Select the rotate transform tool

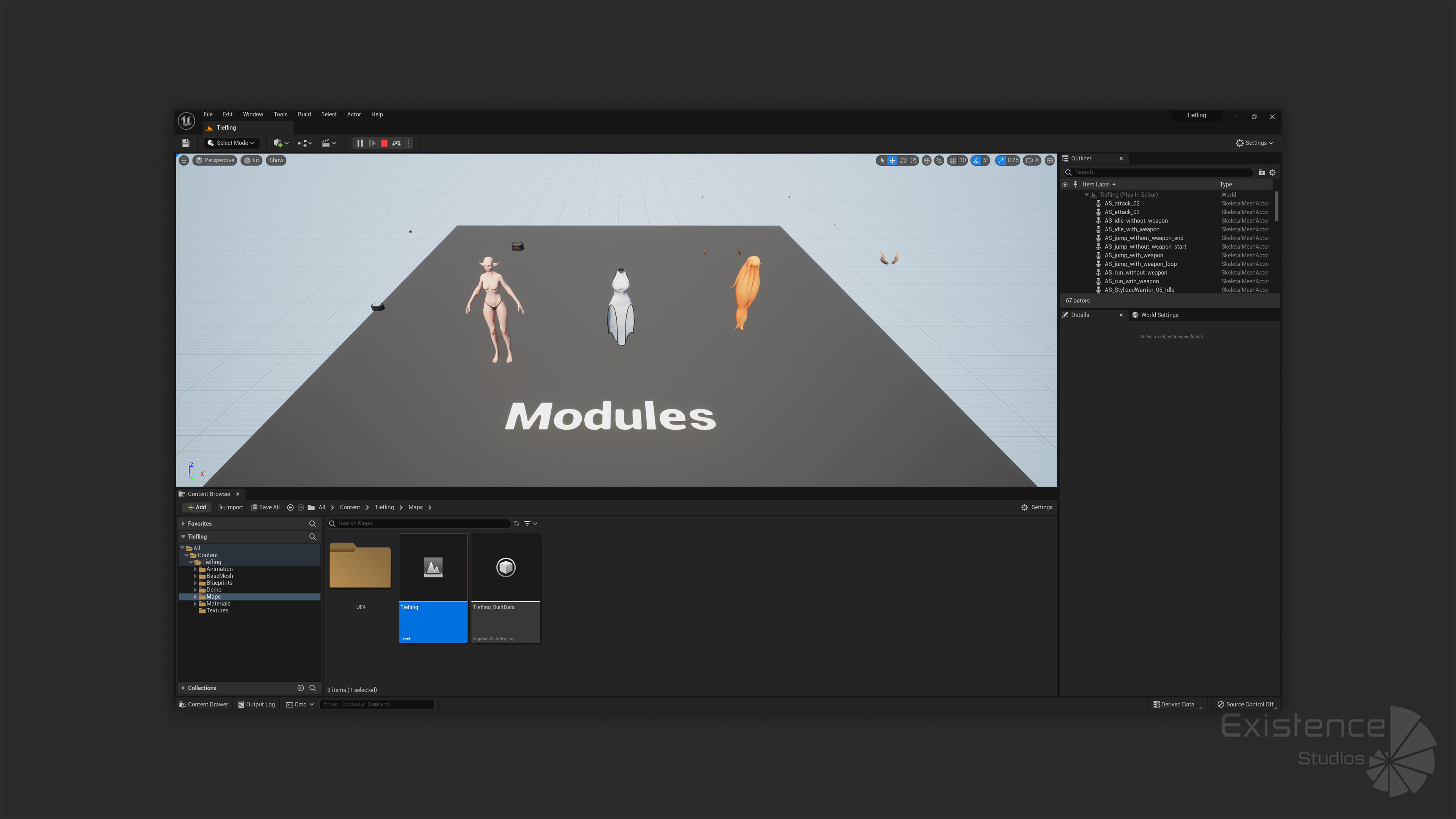[x=903, y=160]
